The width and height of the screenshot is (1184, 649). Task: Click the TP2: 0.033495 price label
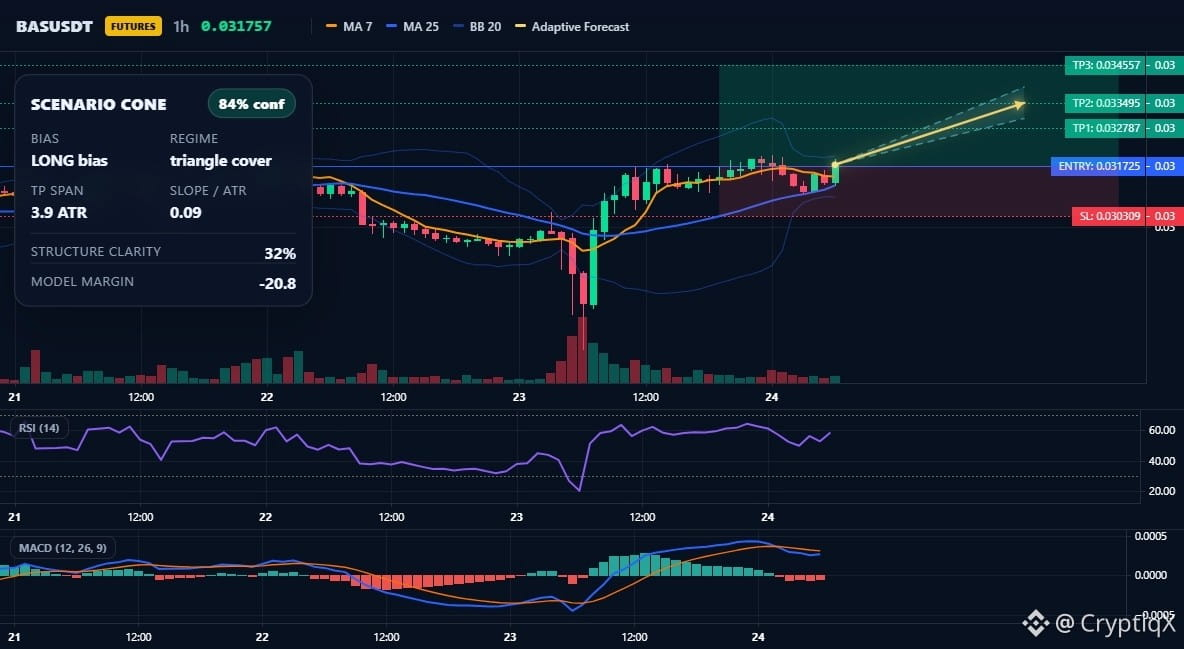[x=1105, y=103]
